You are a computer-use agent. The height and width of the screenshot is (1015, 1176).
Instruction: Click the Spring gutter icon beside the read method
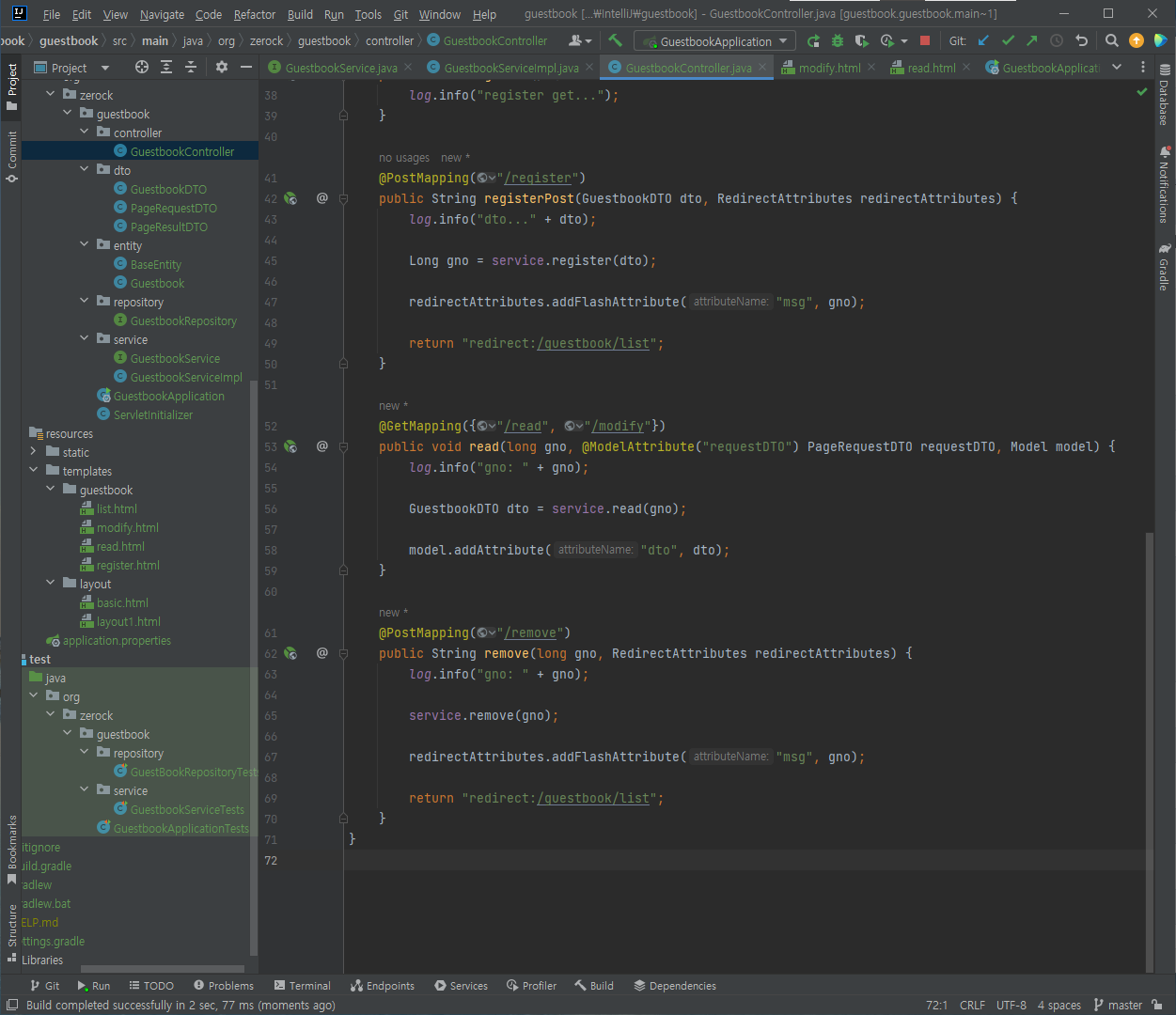[x=290, y=446]
